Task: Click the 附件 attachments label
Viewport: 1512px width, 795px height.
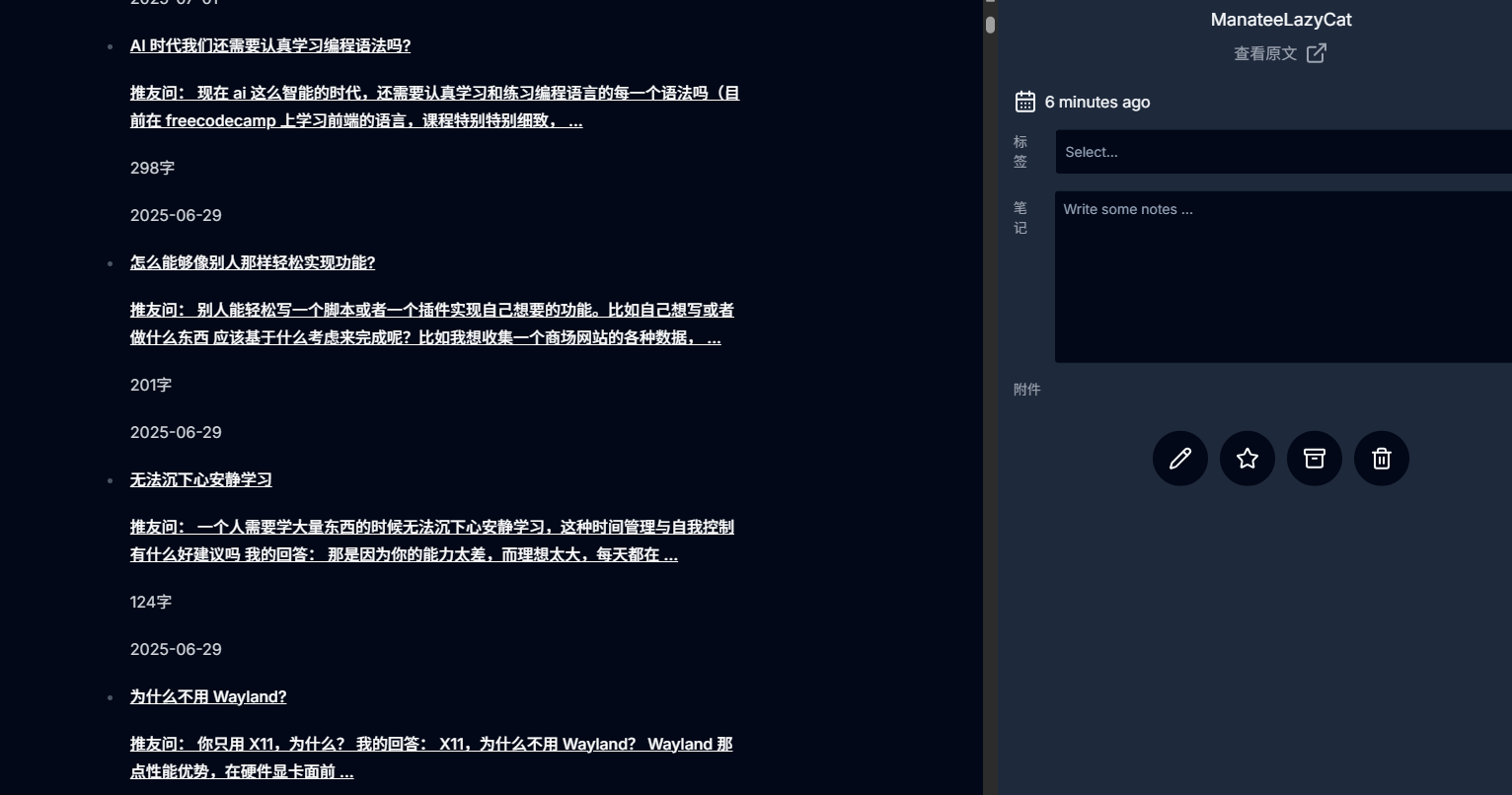Action: [x=1027, y=390]
